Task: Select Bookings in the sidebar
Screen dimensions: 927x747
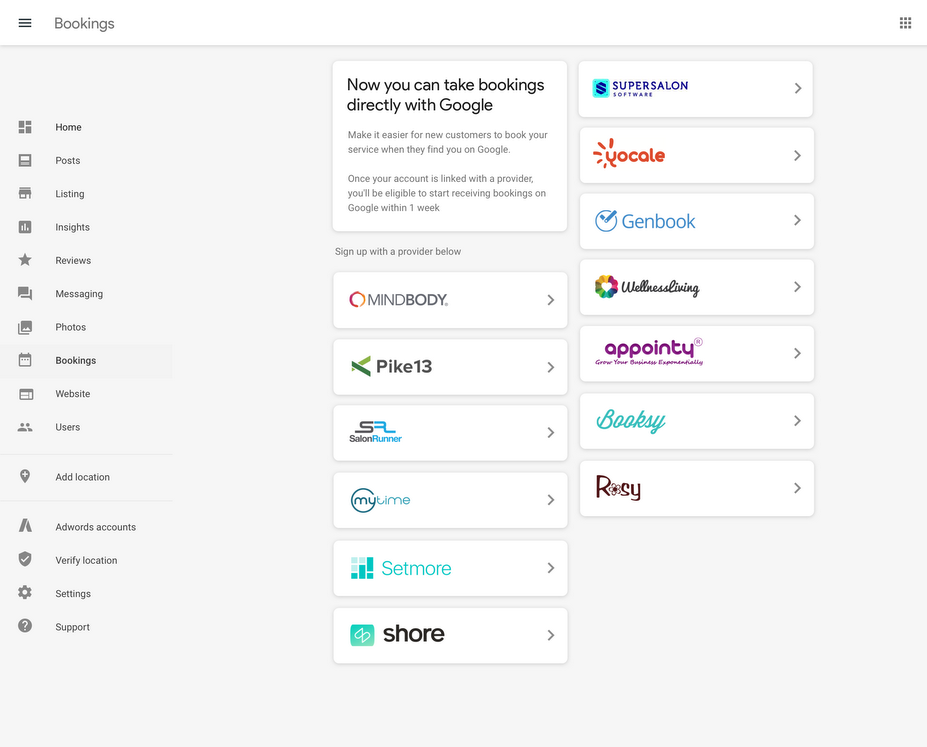Action: tap(86, 360)
